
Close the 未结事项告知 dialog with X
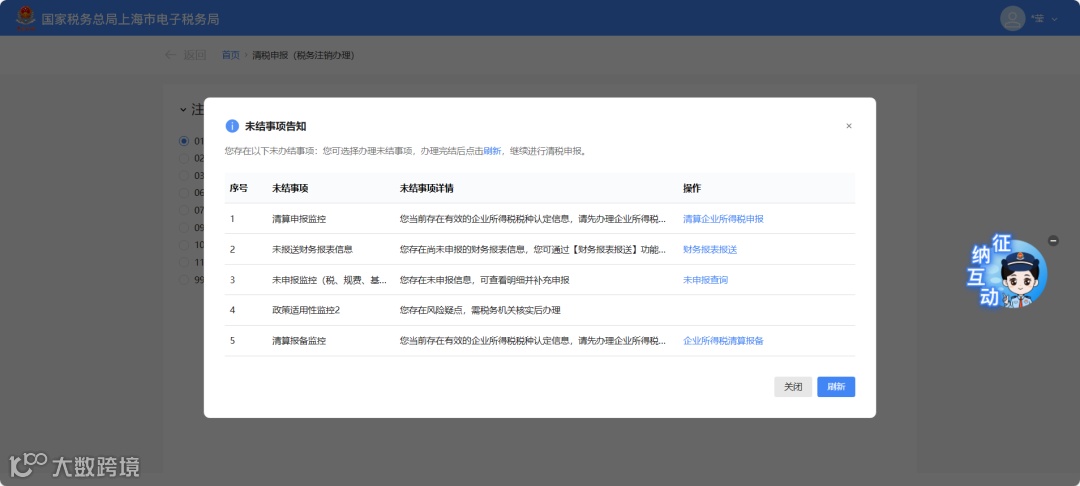849,126
